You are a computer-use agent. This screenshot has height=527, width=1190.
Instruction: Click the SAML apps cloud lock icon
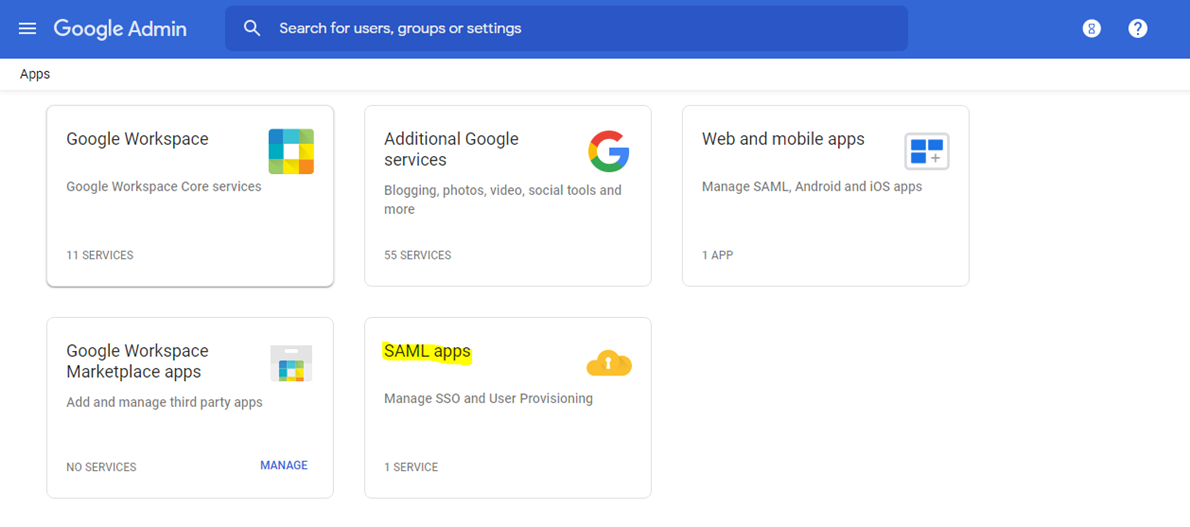608,363
